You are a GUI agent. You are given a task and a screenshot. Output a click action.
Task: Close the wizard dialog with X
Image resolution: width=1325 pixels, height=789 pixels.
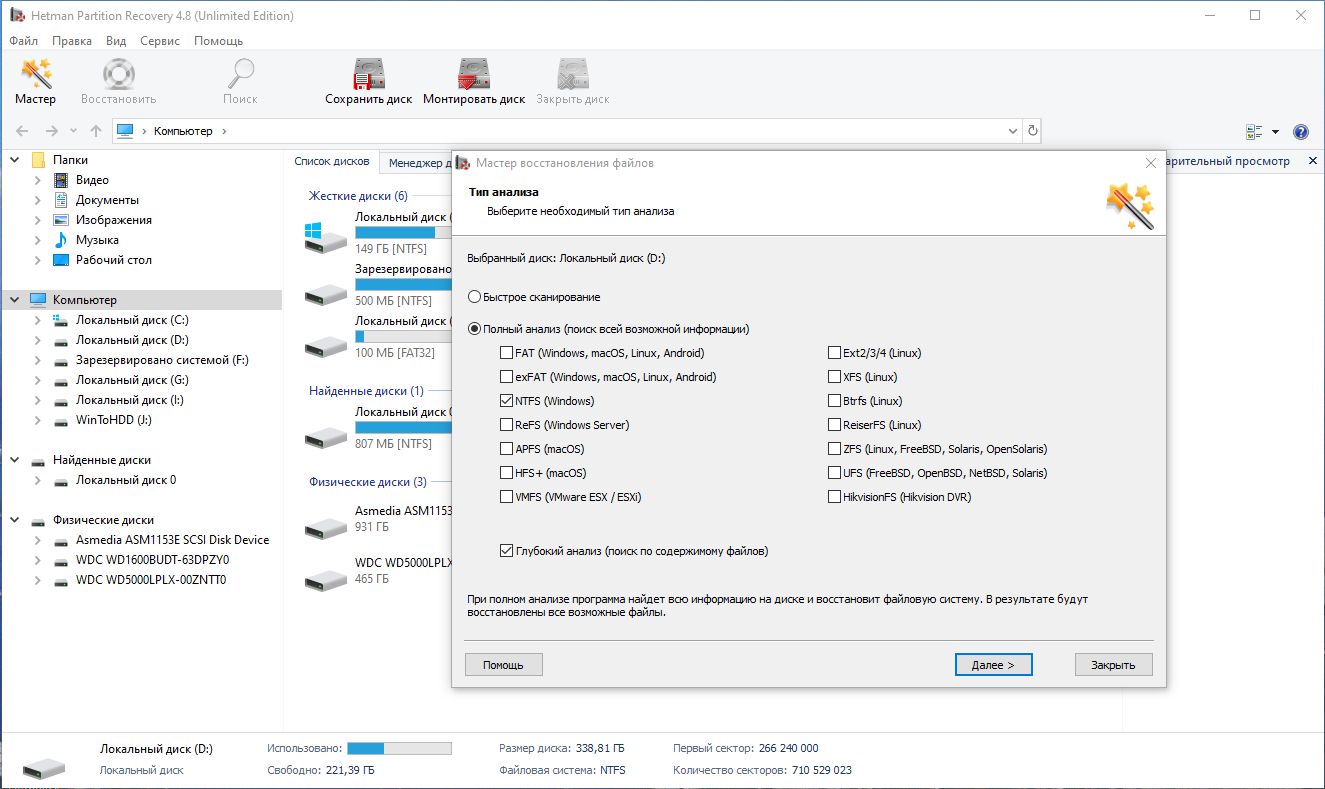pyautogui.click(x=1150, y=162)
